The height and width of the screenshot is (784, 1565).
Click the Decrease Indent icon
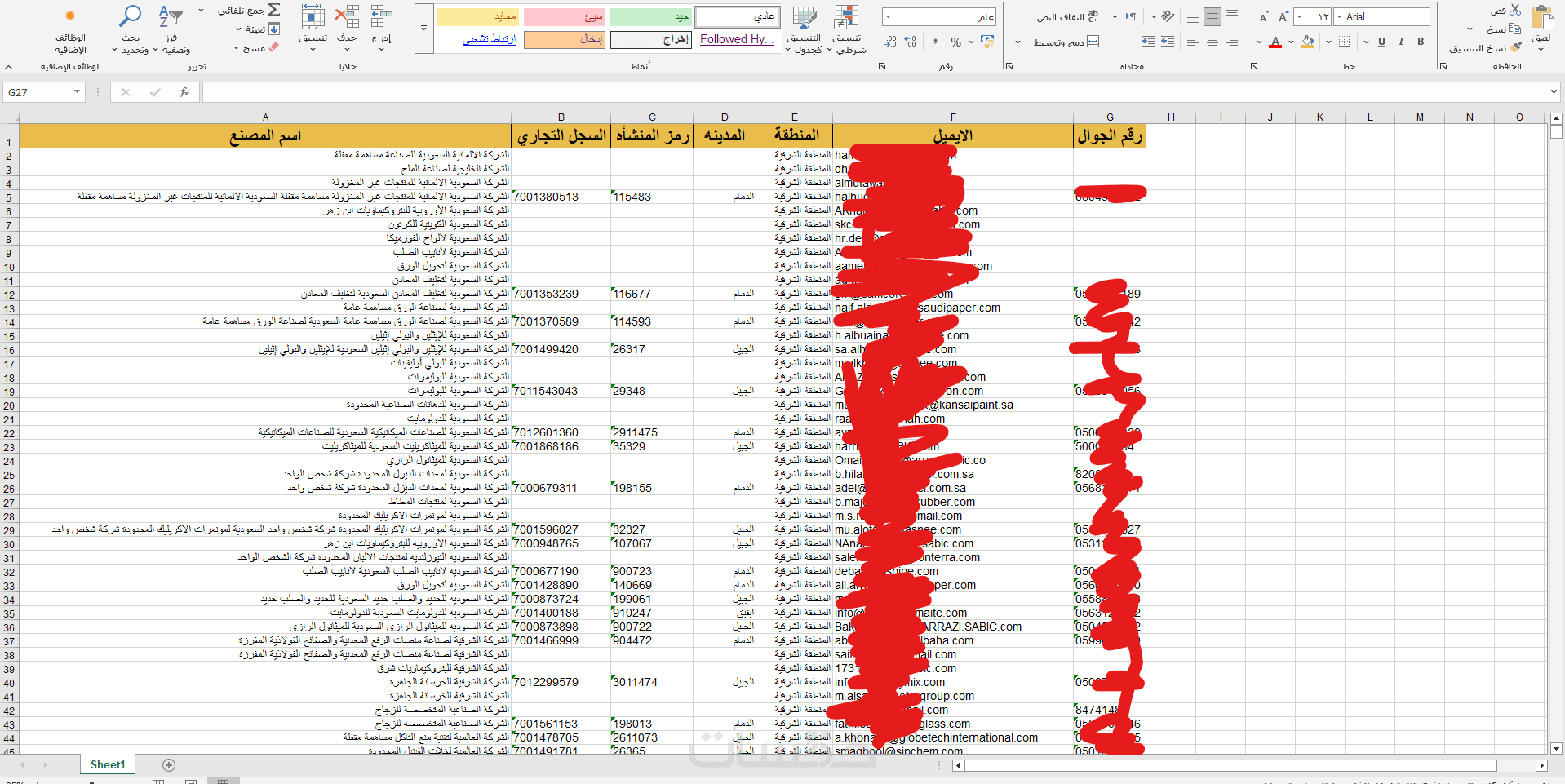click(x=1168, y=42)
